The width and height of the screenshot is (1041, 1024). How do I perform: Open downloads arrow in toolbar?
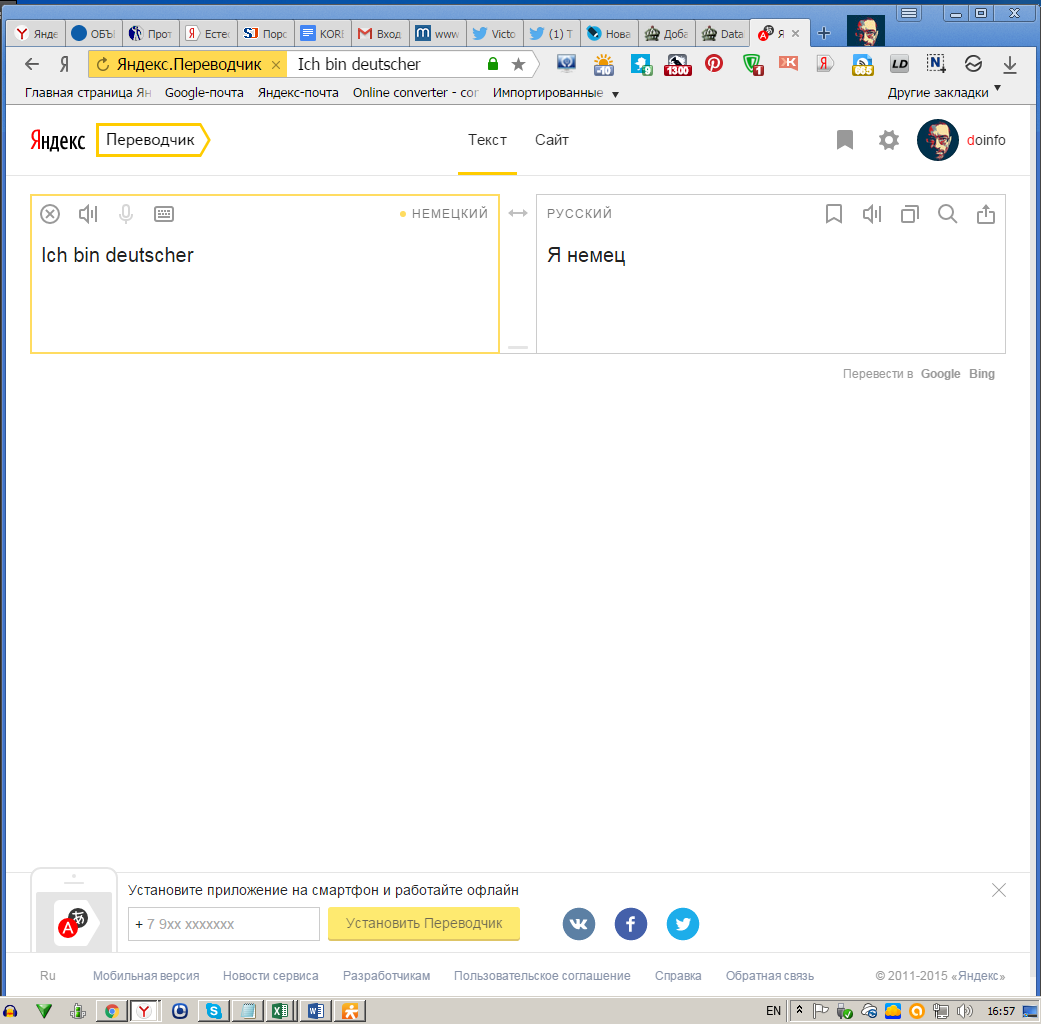pos(1010,64)
